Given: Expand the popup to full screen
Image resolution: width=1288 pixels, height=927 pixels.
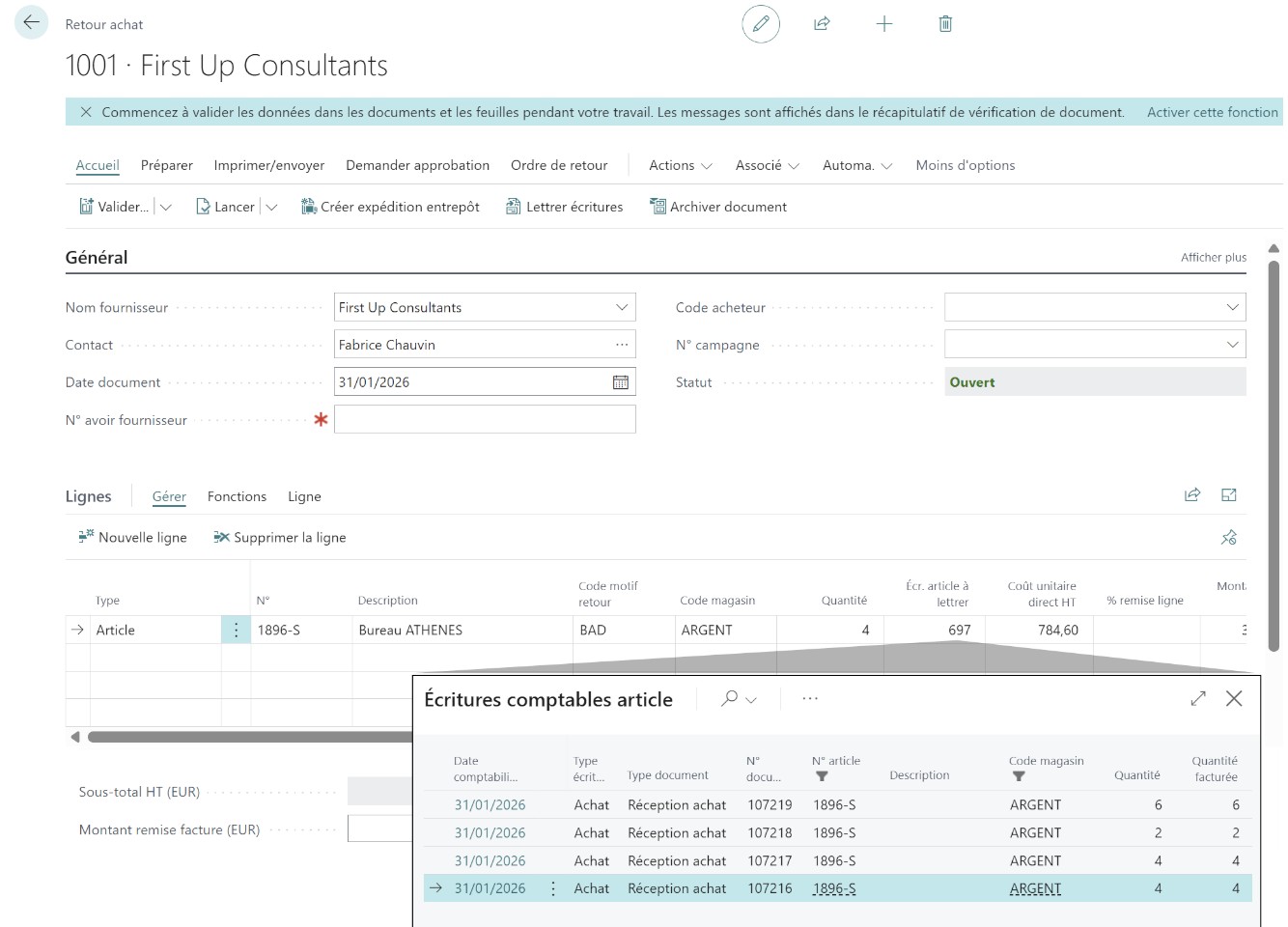Looking at the screenshot, I should 1198,698.
